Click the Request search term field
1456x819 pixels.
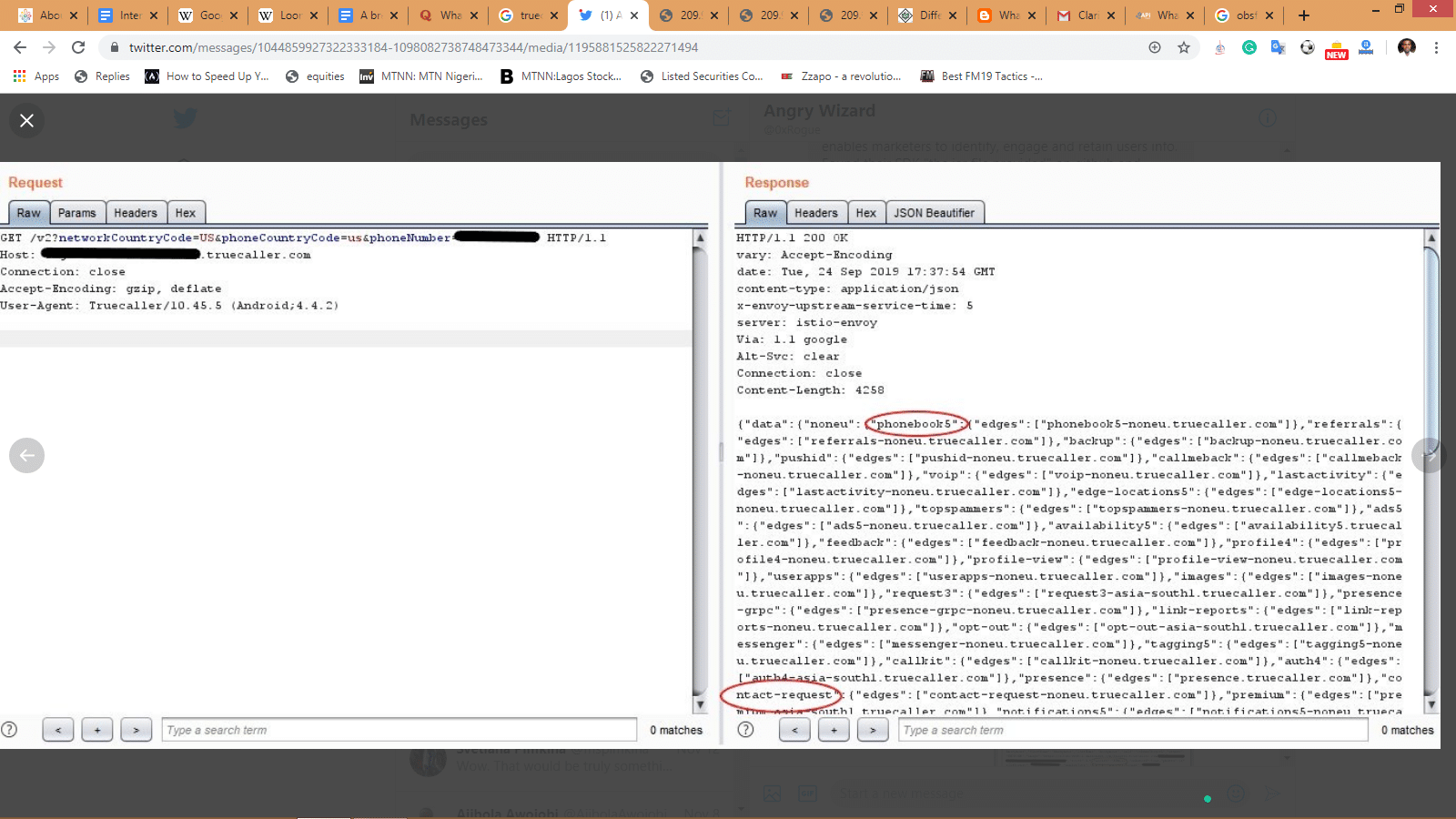(x=399, y=730)
